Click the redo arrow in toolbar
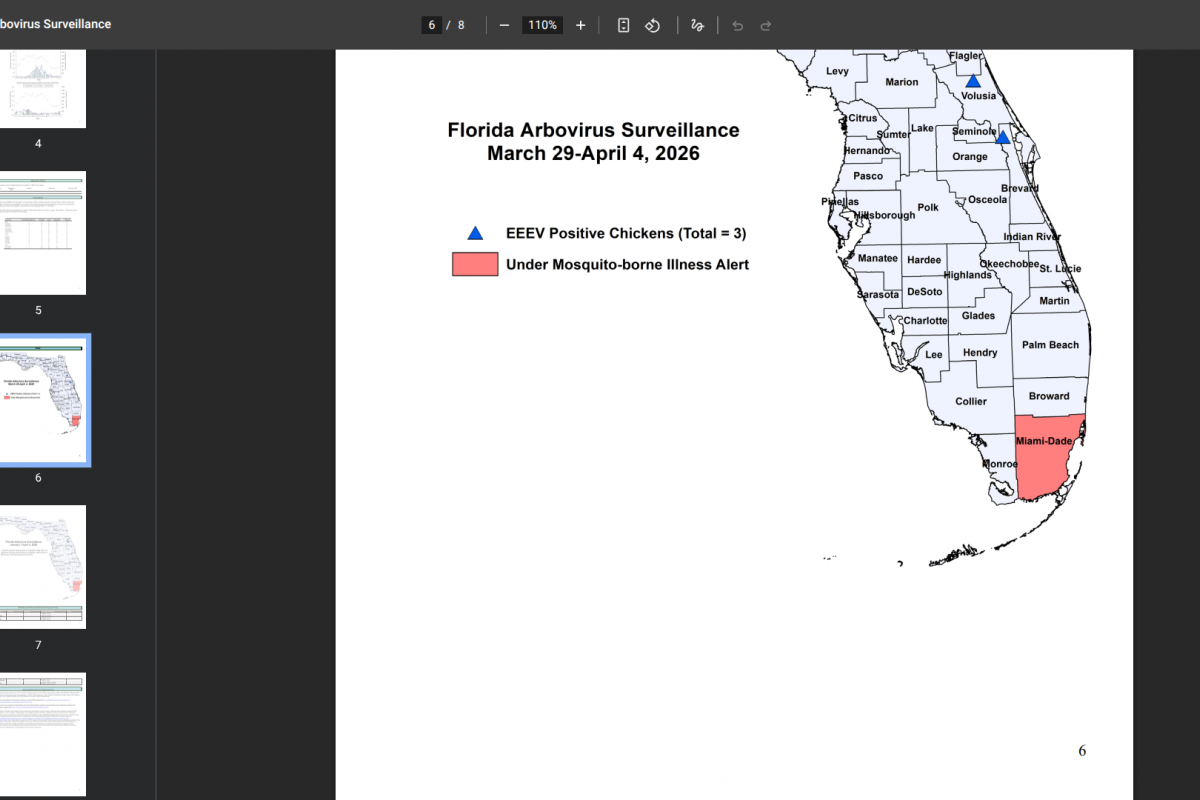 click(766, 25)
